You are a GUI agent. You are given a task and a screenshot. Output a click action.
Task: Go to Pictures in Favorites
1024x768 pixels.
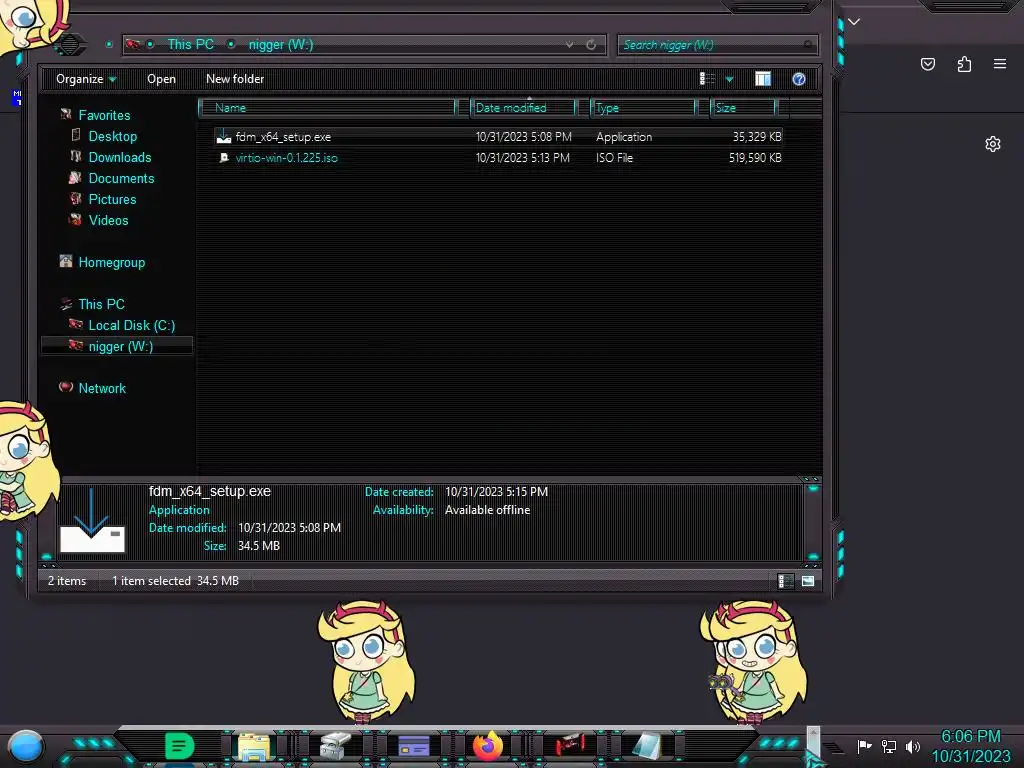[x=112, y=199]
